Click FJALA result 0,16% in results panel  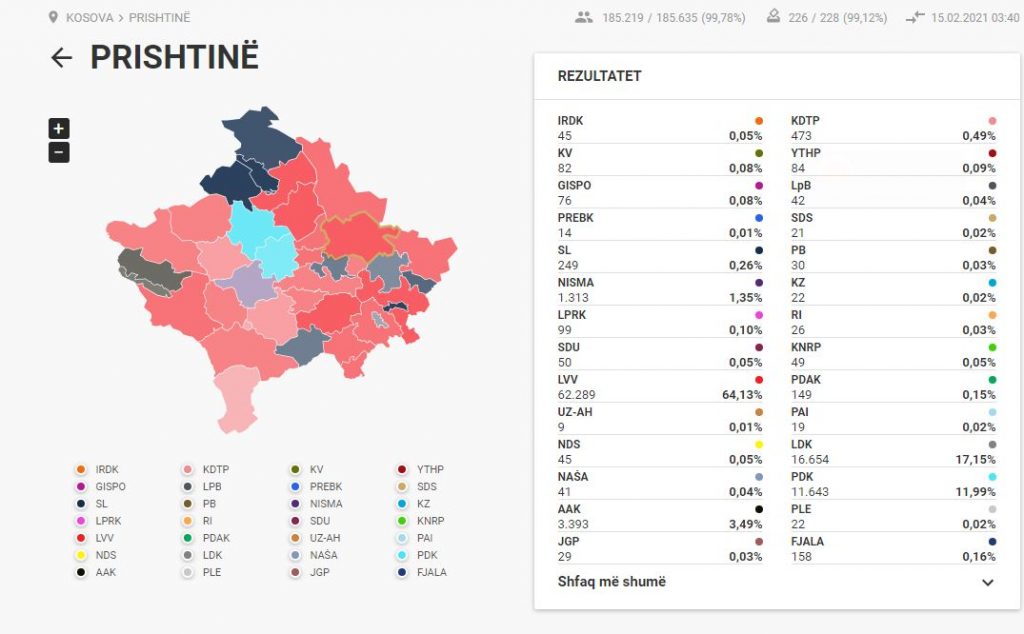(x=978, y=557)
